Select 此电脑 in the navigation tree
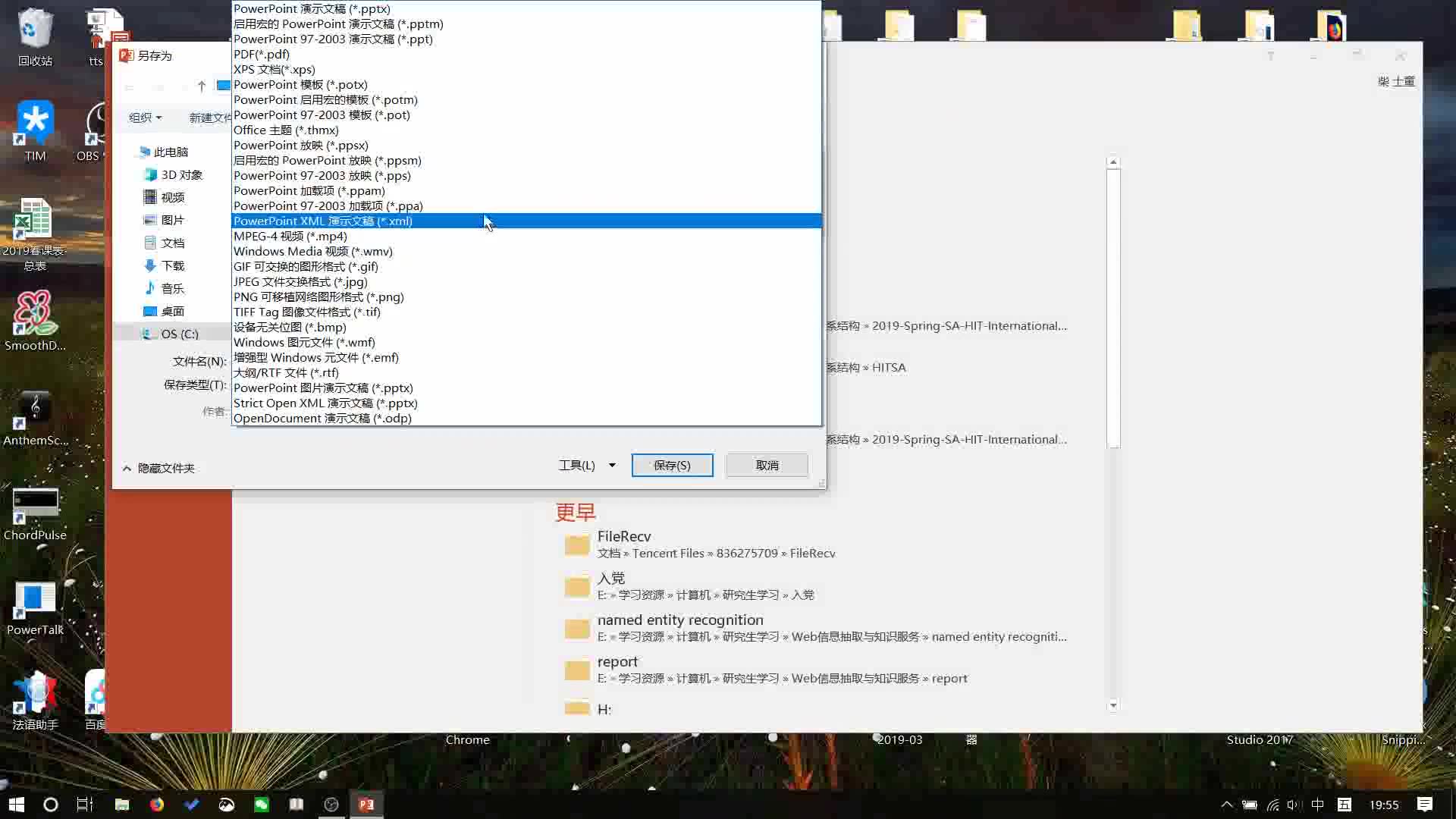Screen dimensions: 1456x819 point(163,152)
